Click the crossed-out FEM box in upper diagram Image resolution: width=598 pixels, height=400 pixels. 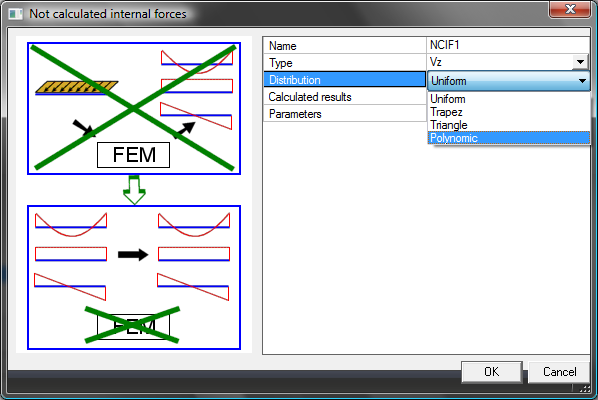pyautogui.click(x=133, y=155)
